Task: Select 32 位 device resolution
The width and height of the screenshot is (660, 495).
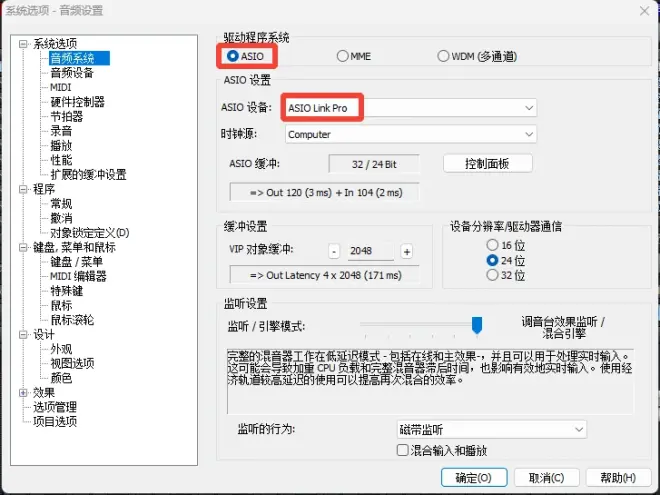Action: click(x=491, y=275)
